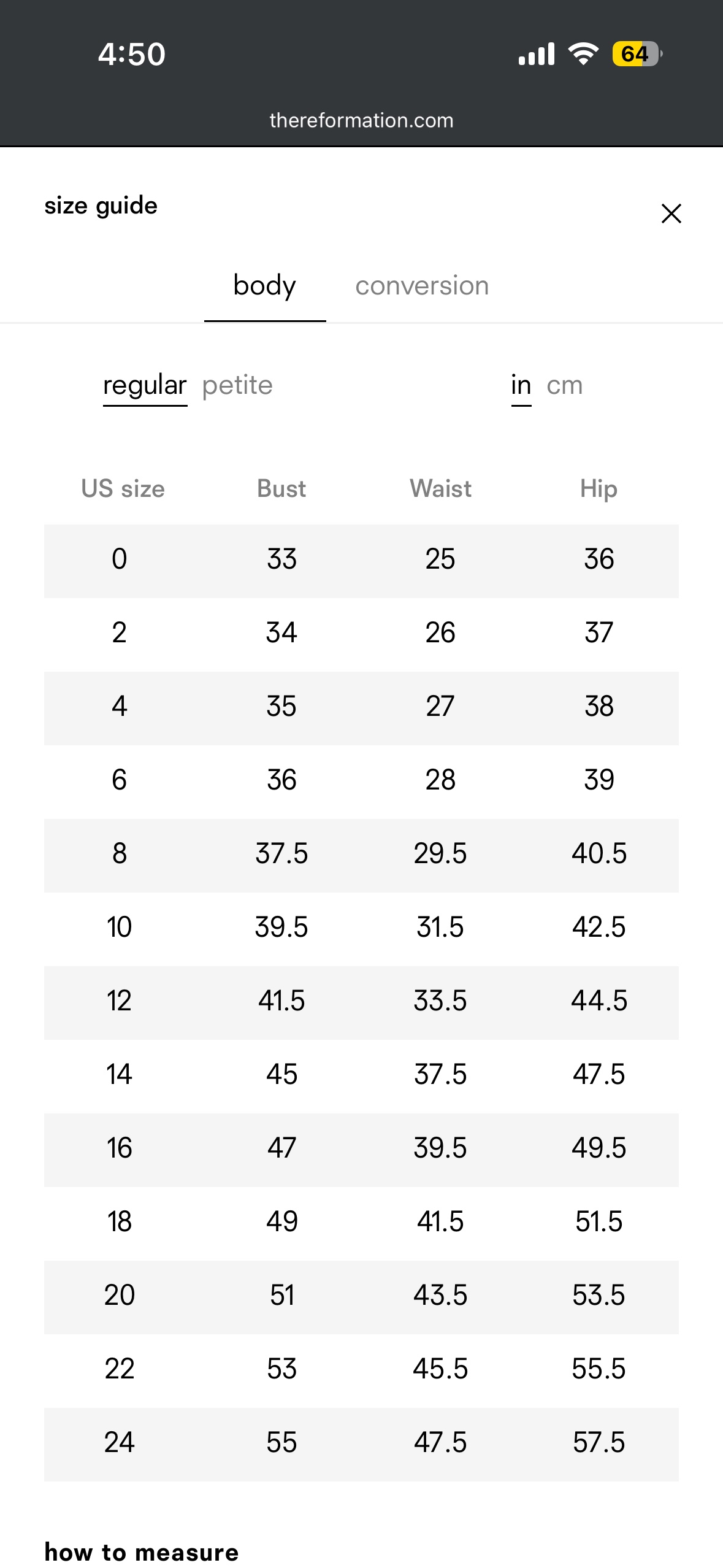
Task: Tap the size guide title
Action: click(x=101, y=206)
